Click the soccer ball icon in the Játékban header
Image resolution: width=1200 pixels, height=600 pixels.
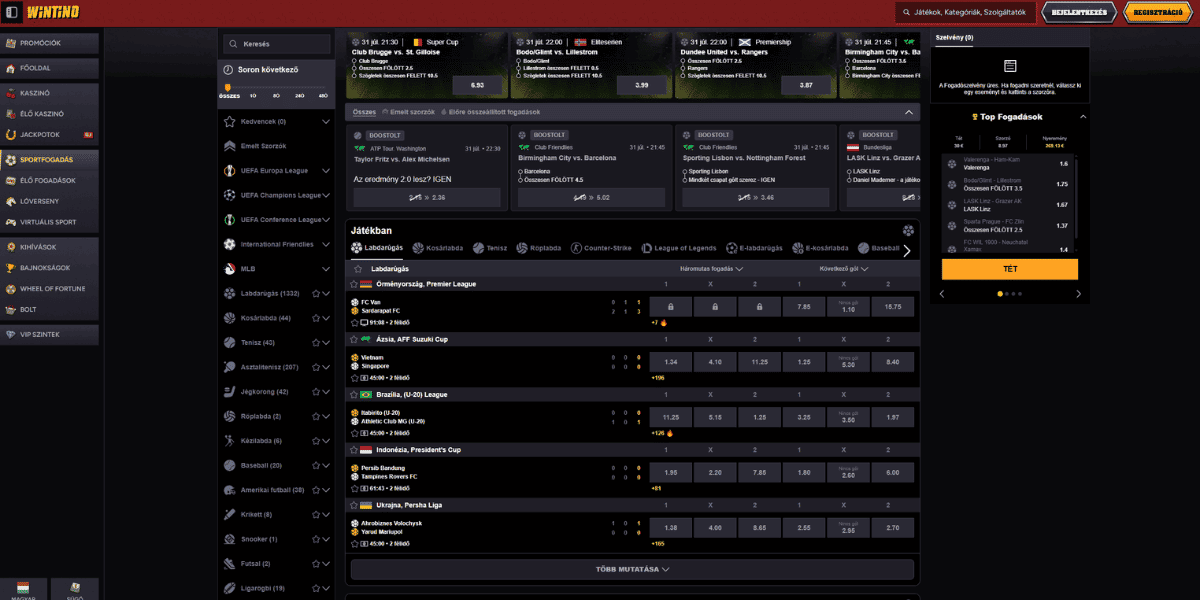(908, 230)
